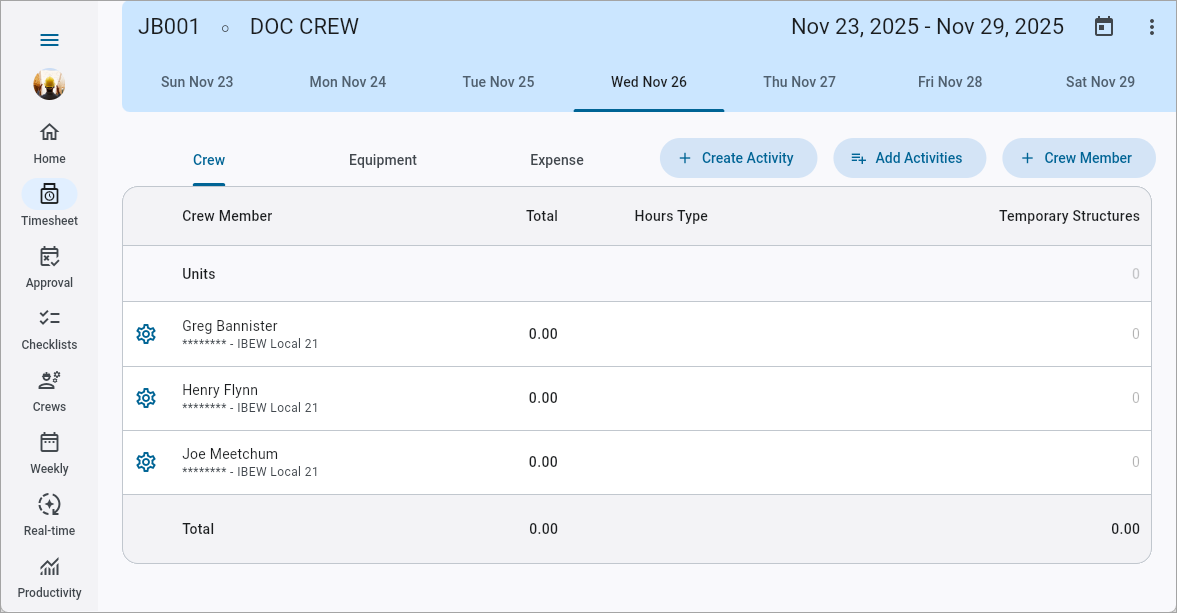Open the Timesheet section in the sidebar
1177x613 pixels.
(49, 200)
